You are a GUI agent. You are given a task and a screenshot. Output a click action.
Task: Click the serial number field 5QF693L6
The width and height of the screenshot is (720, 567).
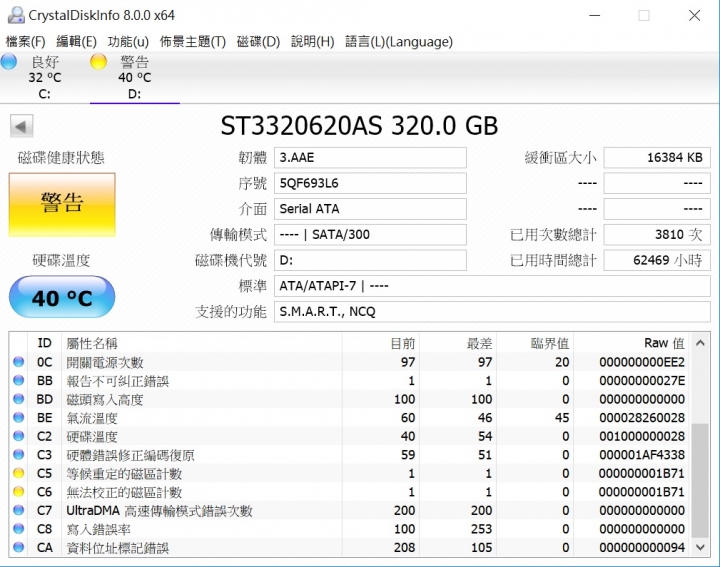coord(370,183)
